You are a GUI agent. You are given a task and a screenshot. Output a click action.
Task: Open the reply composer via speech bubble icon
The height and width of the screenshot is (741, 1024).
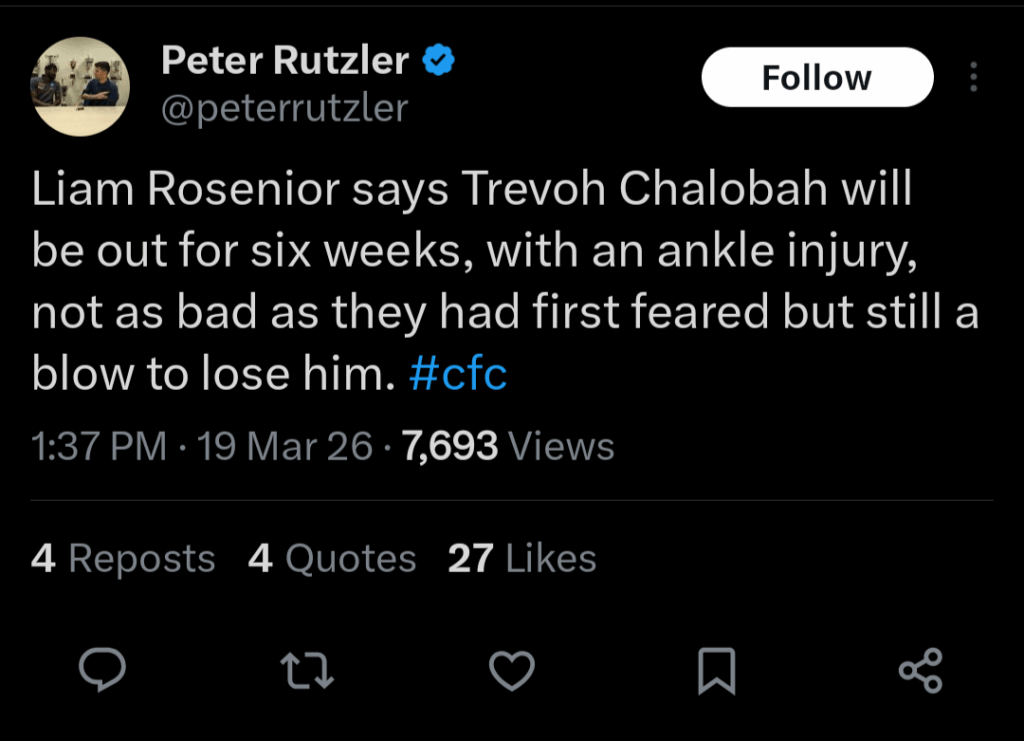point(103,671)
